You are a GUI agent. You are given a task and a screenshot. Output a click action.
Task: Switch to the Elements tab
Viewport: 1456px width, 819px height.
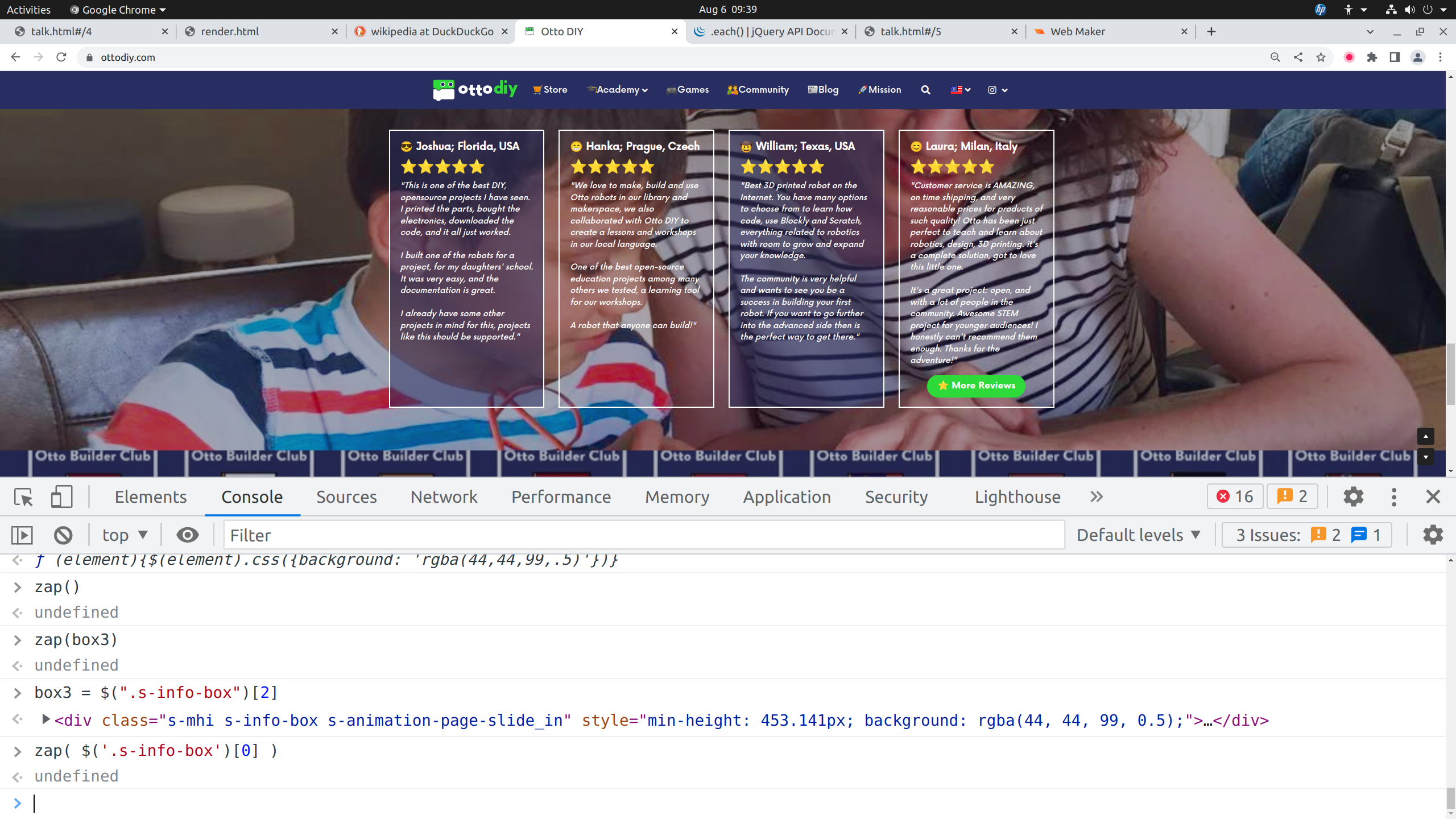[x=150, y=497]
